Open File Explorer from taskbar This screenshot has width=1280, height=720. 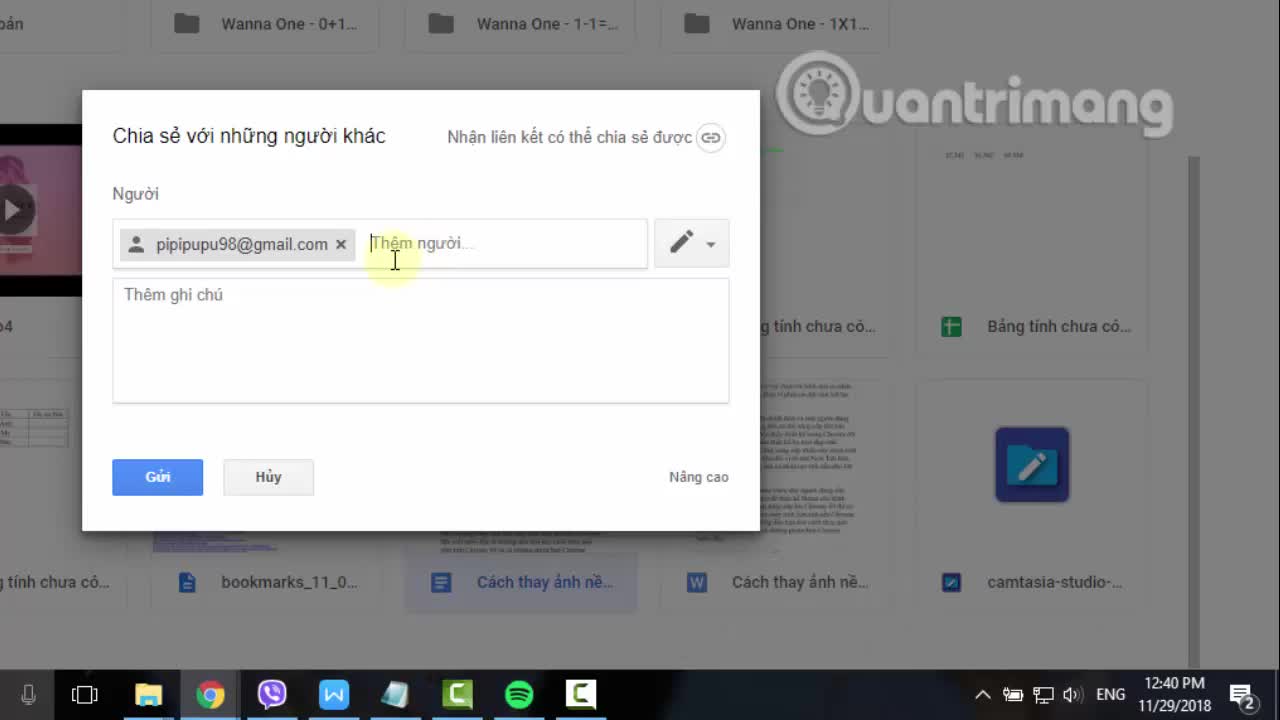coord(148,694)
